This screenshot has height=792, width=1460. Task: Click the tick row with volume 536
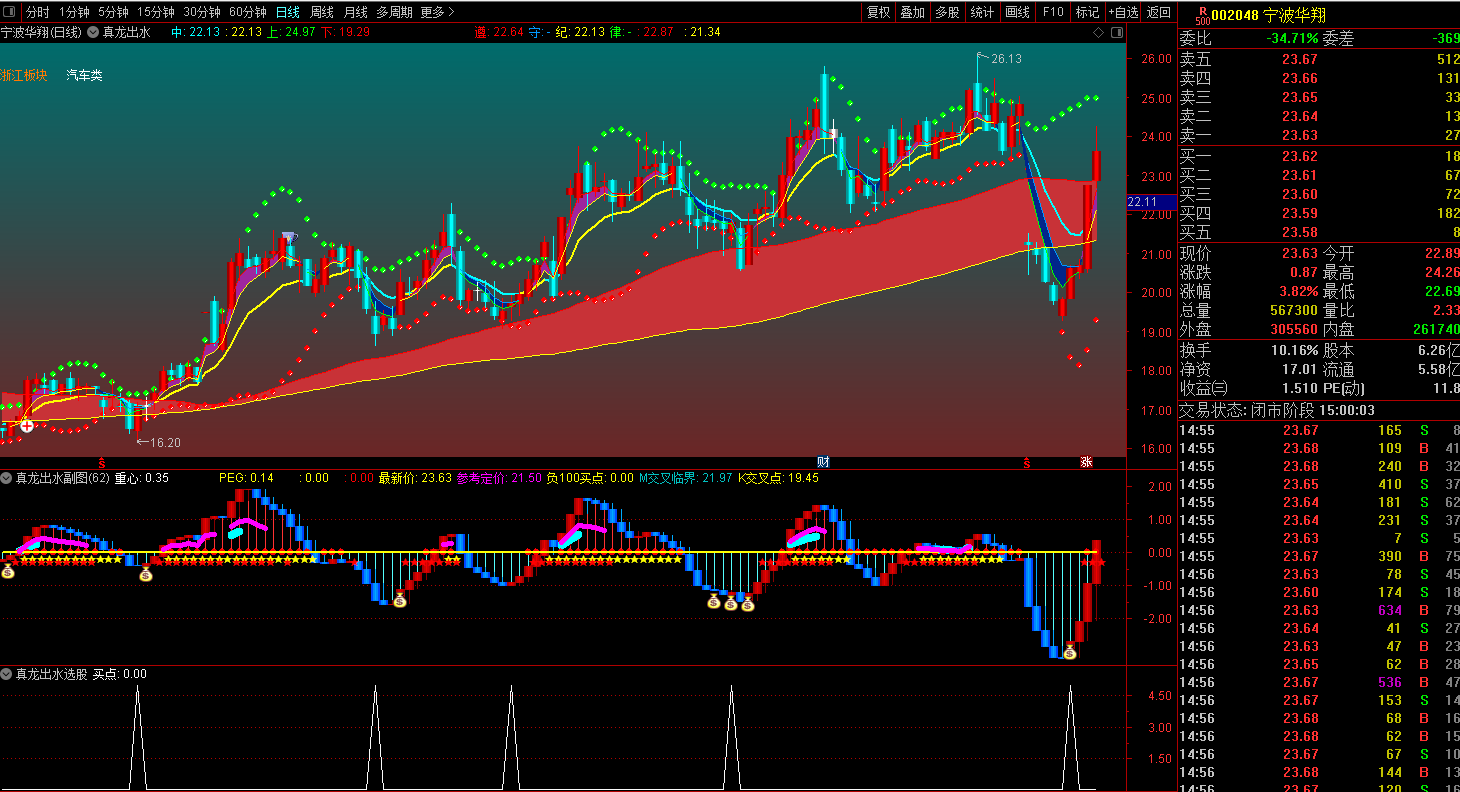(x=1319, y=682)
